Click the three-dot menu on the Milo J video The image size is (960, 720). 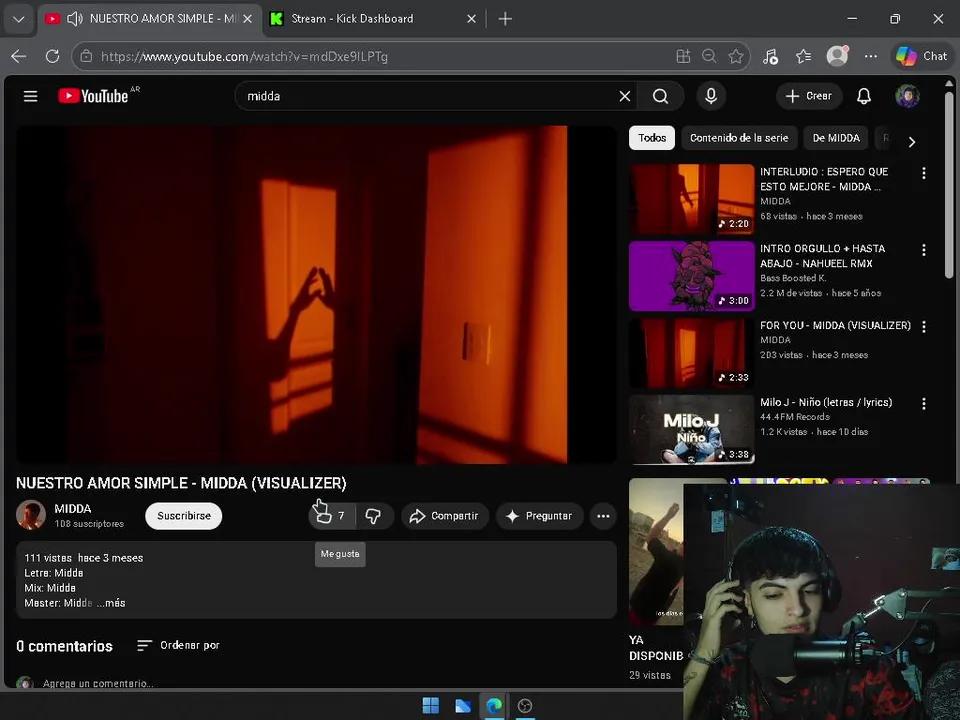pyautogui.click(x=923, y=403)
